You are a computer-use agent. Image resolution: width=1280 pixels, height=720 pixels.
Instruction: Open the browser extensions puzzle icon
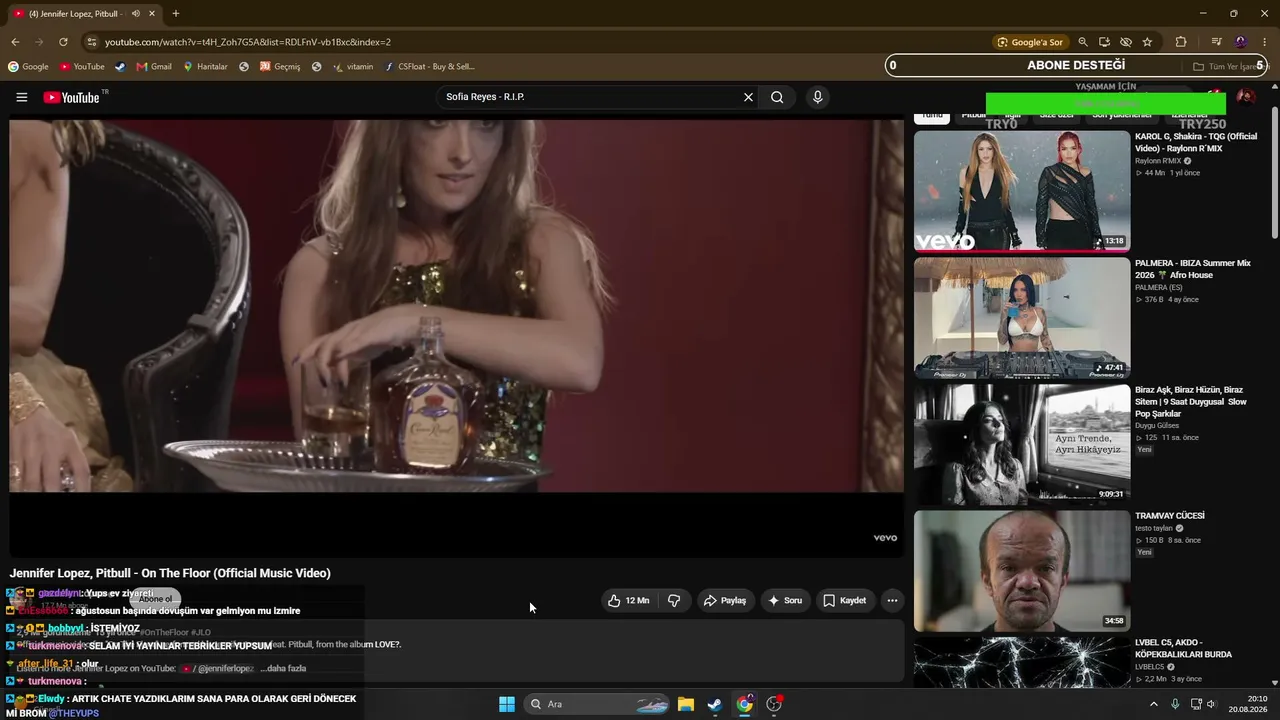[x=1181, y=42]
